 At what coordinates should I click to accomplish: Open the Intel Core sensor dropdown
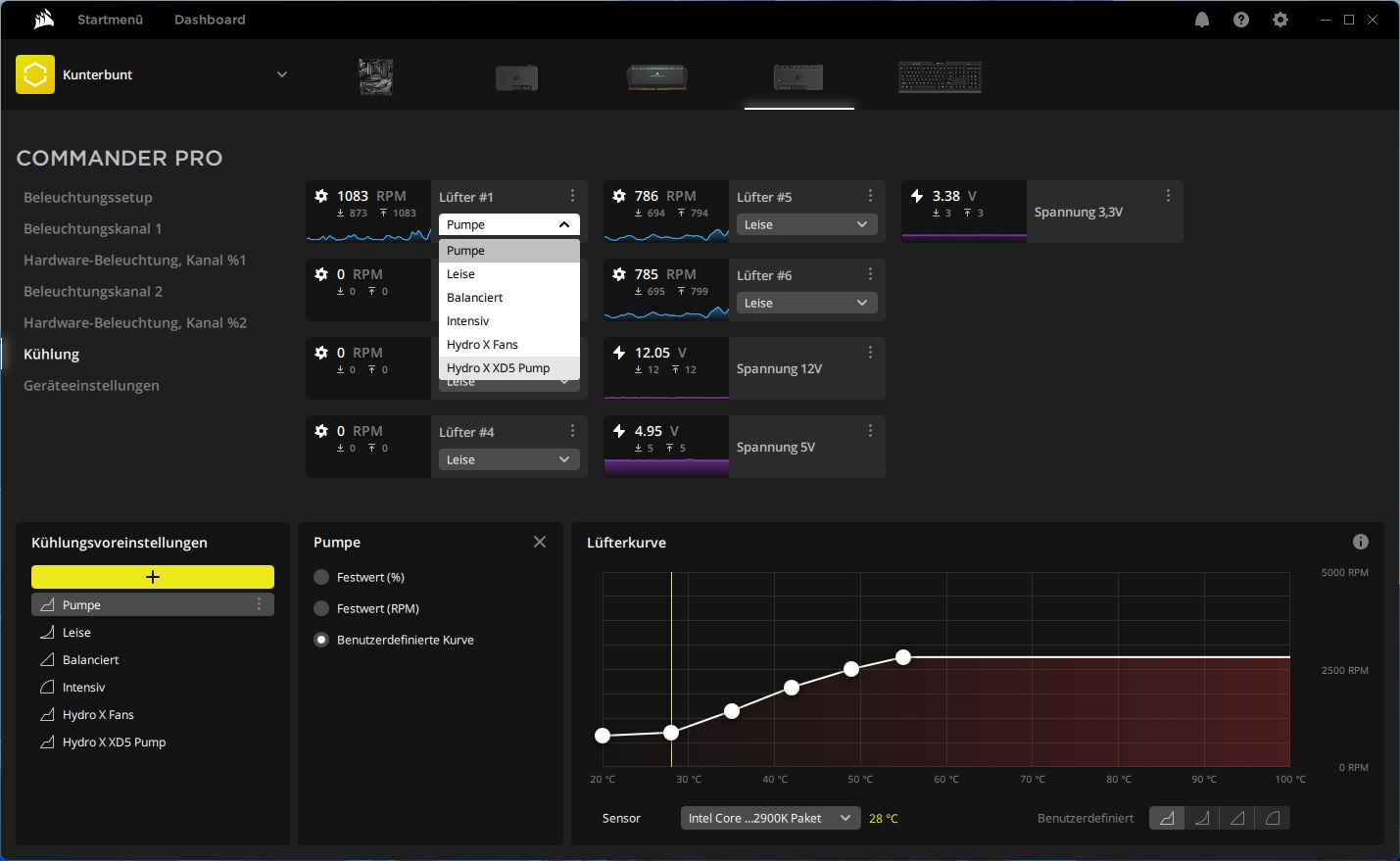tap(771, 818)
